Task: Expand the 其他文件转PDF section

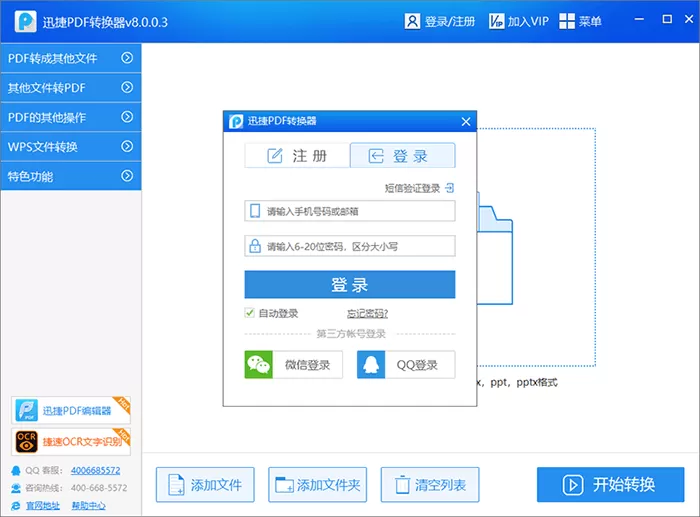Action: pos(71,88)
